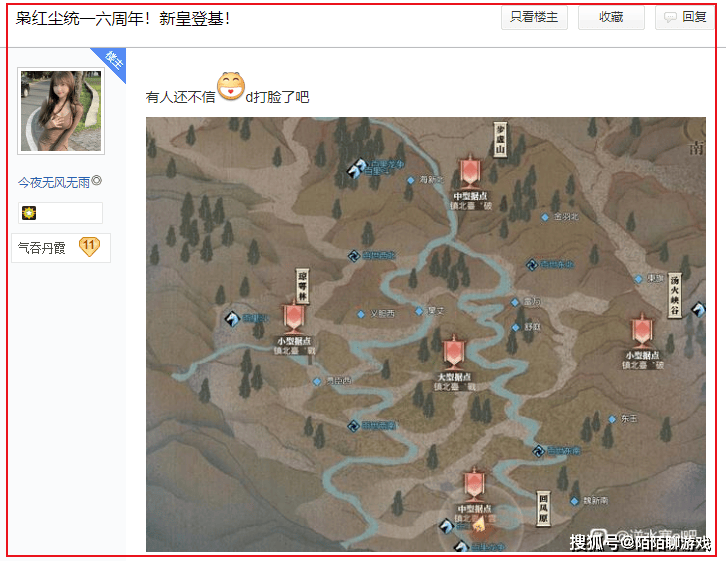Select the 小型据点 banner near 汤火峡谷
This screenshot has height=561, width=726.
click(x=642, y=331)
